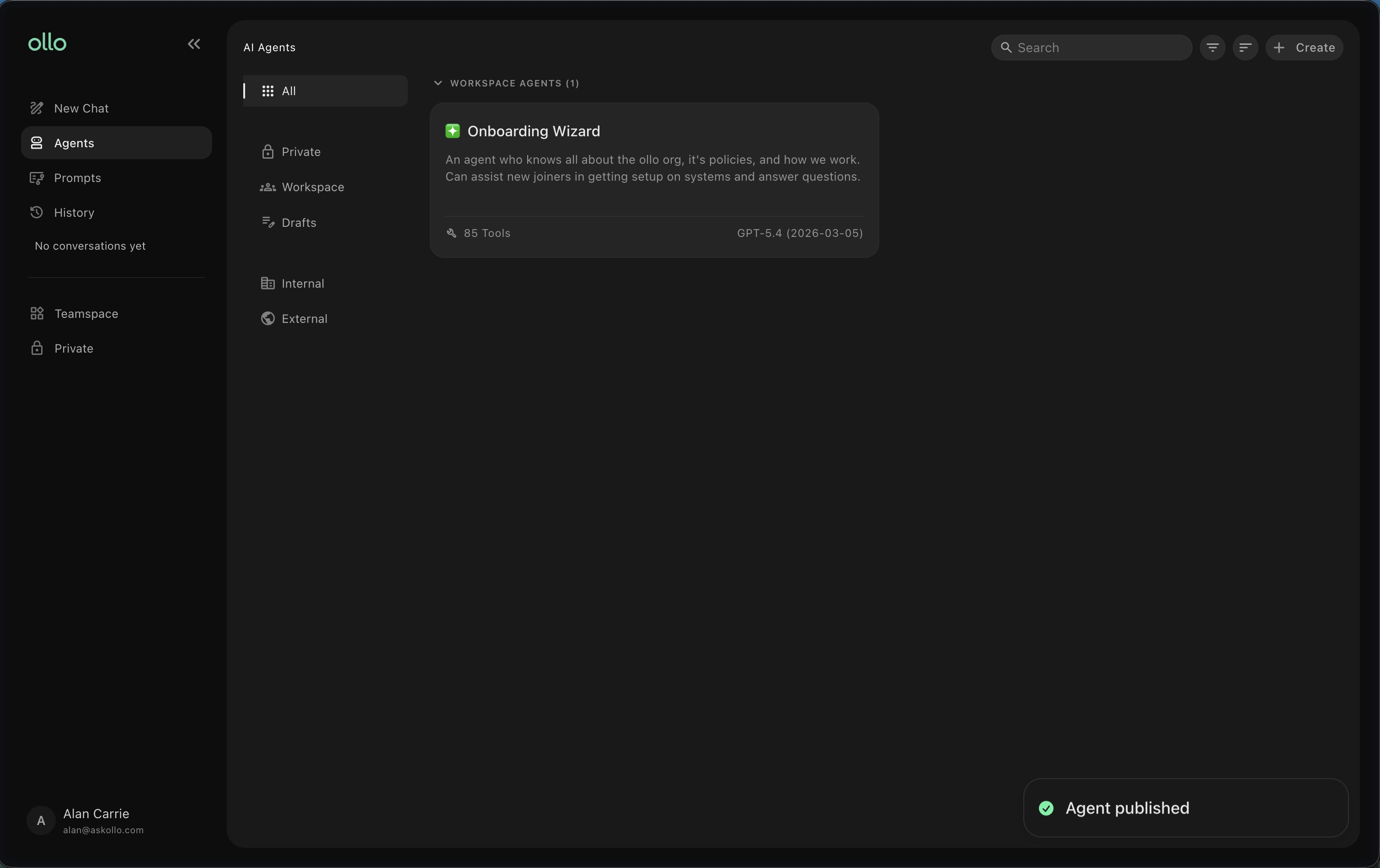Focus the Search input field
Image resolution: width=1380 pixels, height=868 pixels.
[x=1091, y=48]
